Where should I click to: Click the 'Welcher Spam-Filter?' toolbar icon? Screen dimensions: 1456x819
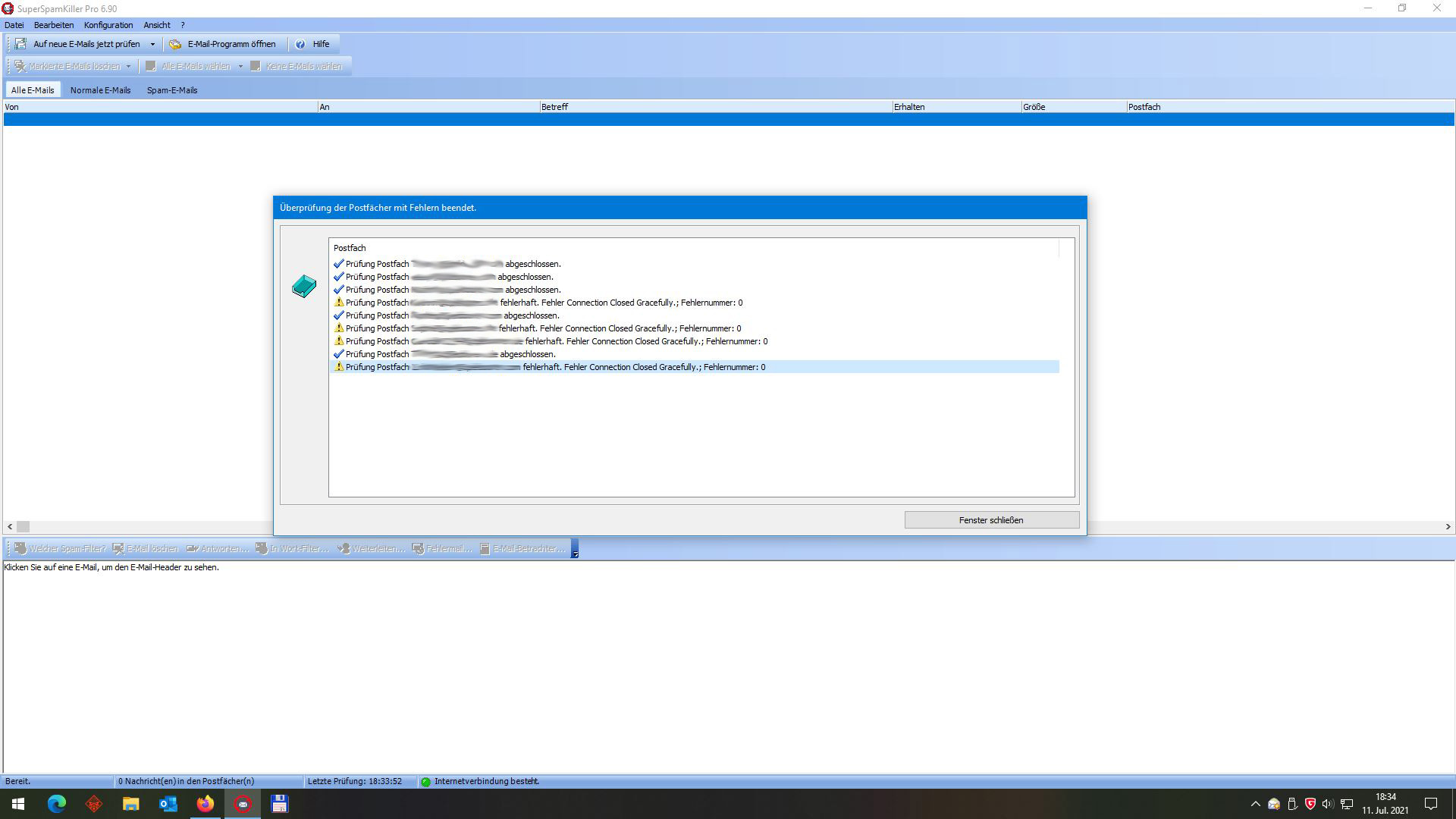[20, 548]
